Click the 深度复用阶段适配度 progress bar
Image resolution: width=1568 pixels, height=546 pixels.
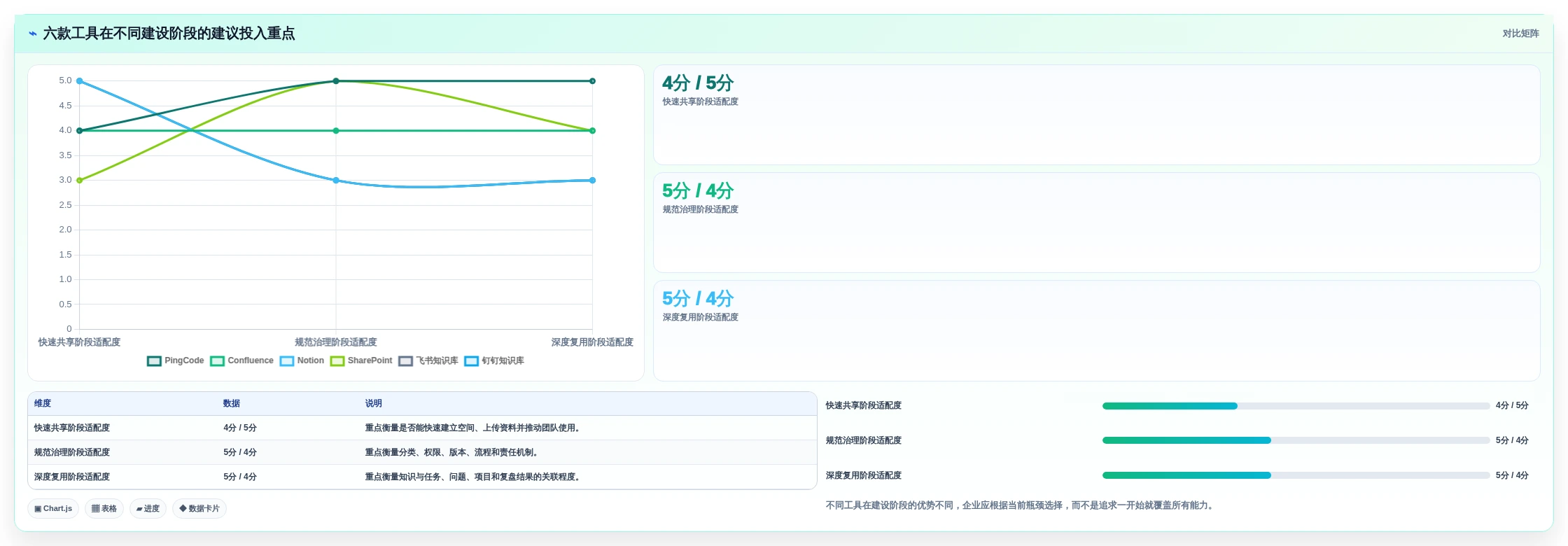pyautogui.click(x=1296, y=475)
